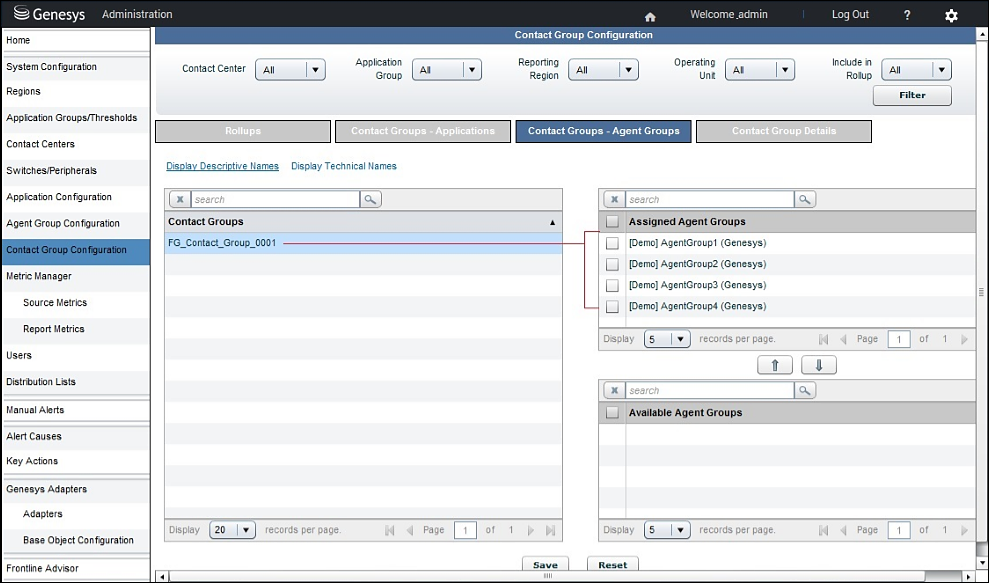
Task: Click the Filter button
Action: 912,95
